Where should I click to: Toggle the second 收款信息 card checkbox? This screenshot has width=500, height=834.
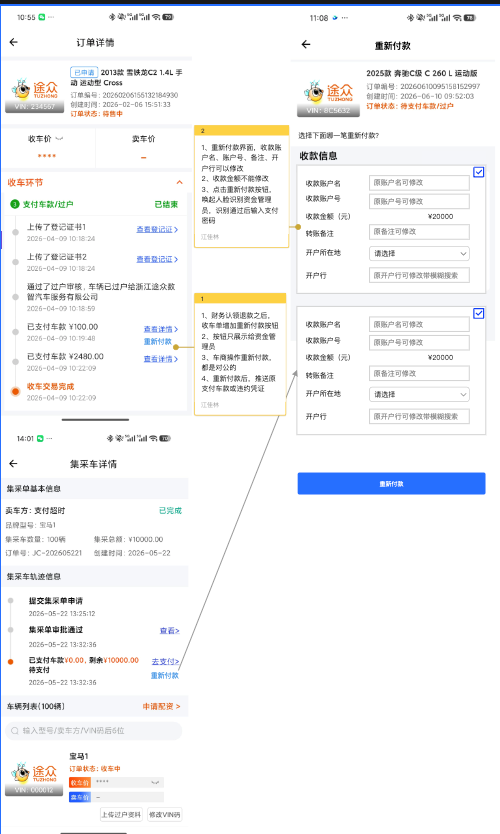(479, 313)
